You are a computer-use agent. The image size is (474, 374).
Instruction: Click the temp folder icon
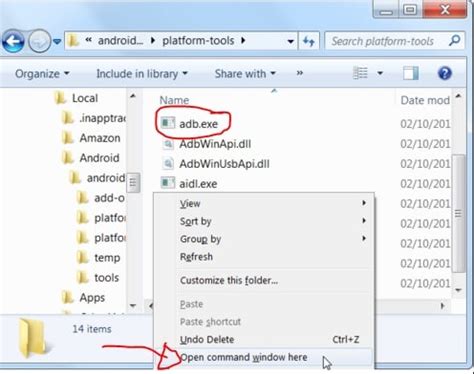pos(83,257)
